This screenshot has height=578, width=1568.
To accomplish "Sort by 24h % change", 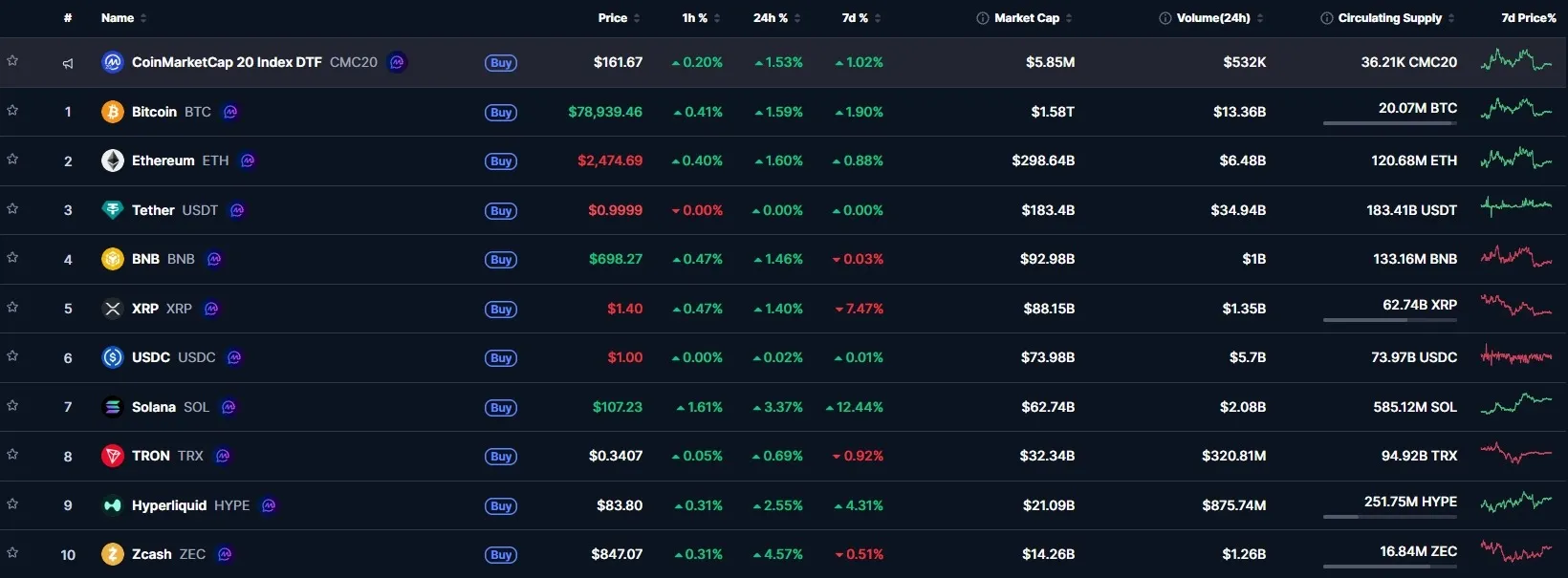I will coord(776,18).
